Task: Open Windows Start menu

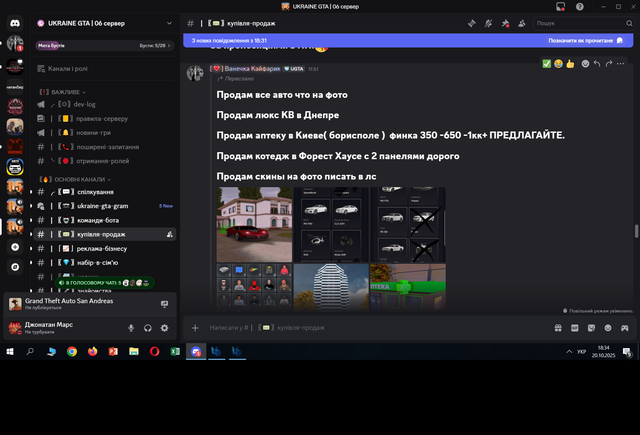Action: point(10,351)
